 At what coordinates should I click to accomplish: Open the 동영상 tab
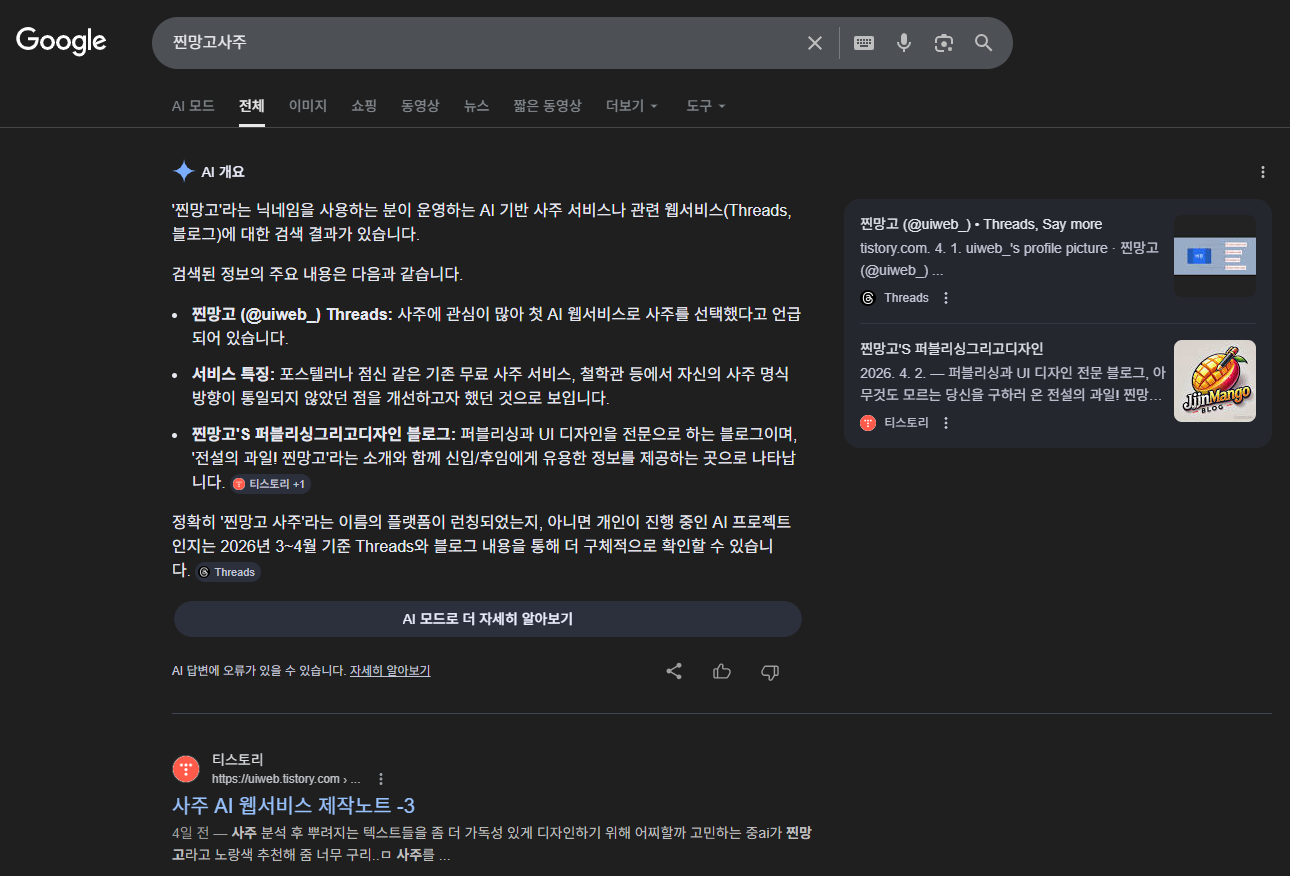point(420,105)
